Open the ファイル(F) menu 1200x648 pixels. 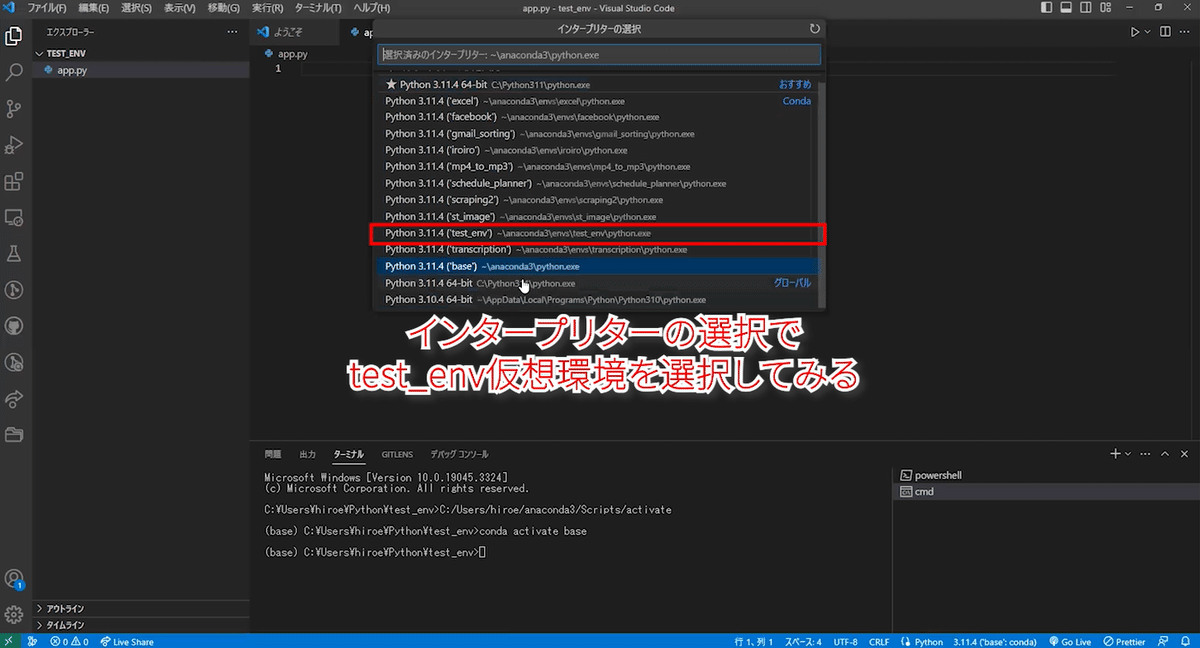point(48,7)
